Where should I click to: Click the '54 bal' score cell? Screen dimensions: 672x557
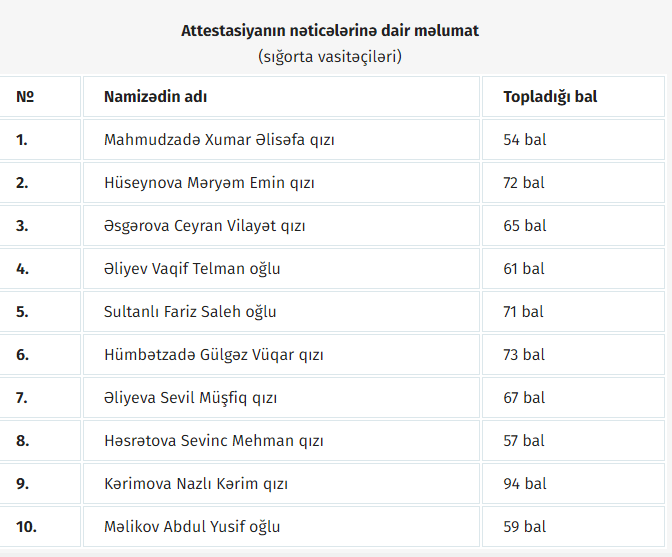pos(573,140)
